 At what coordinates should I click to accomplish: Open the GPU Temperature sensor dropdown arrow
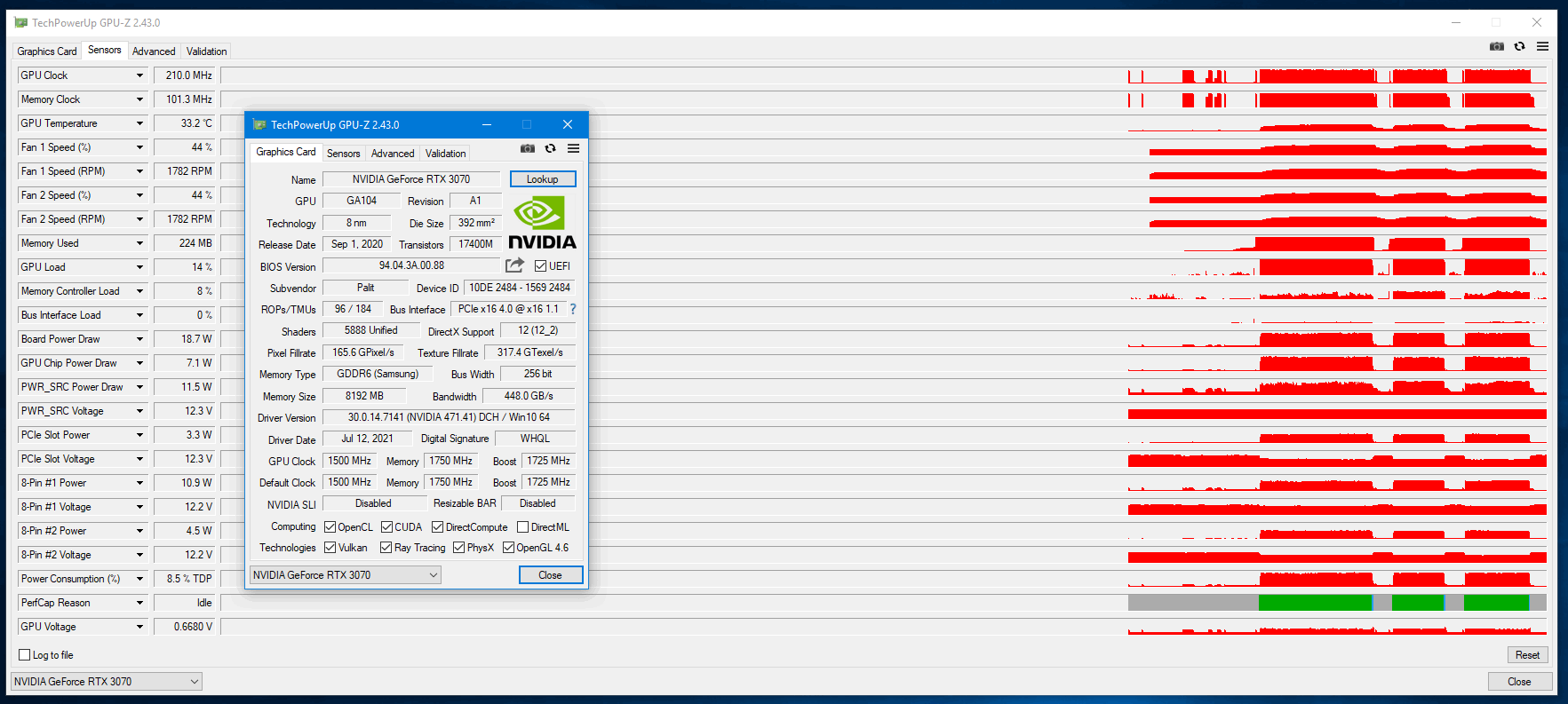click(139, 123)
